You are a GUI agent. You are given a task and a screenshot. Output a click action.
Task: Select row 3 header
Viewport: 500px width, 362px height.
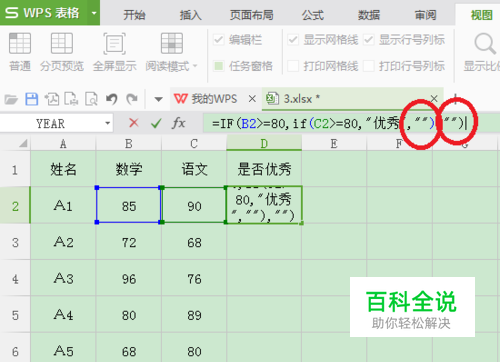15,242
